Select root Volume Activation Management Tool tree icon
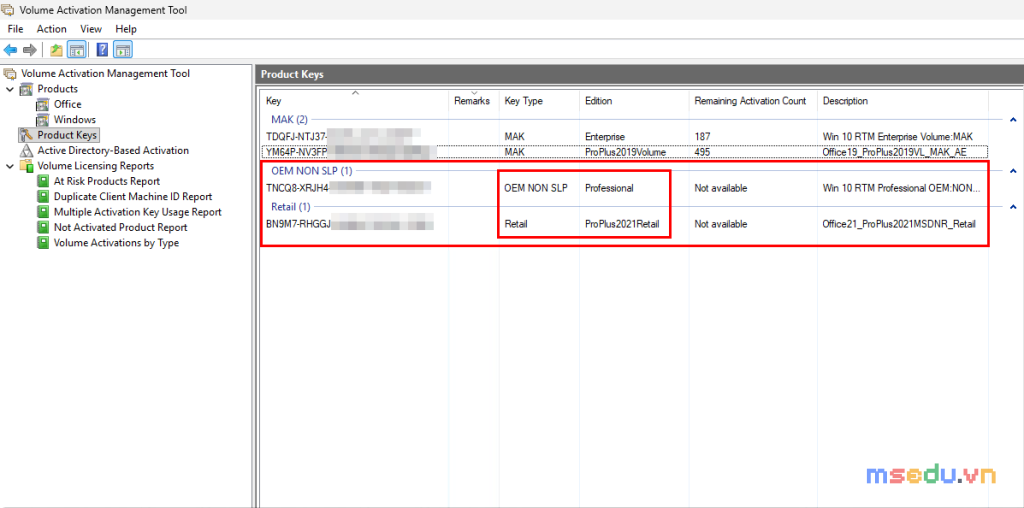1024x508 pixels. point(10,73)
